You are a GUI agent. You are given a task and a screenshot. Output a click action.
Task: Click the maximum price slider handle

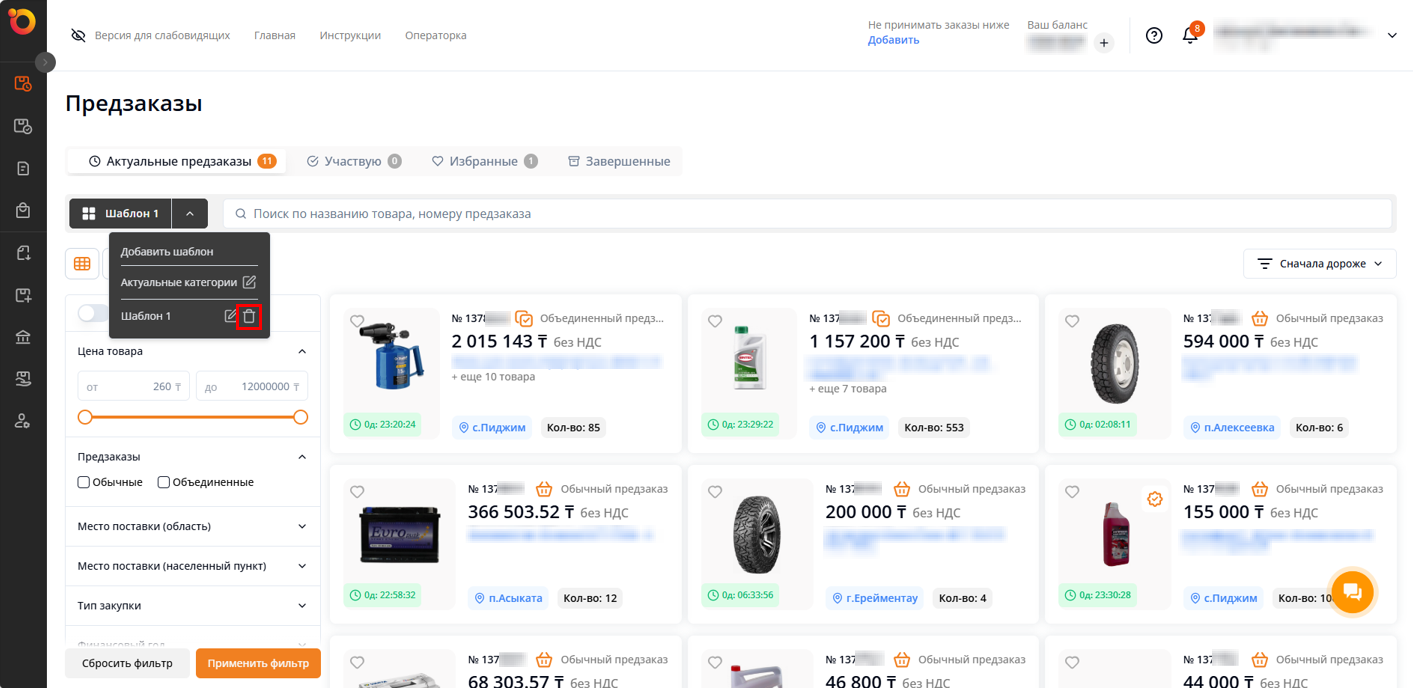tap(300, 417)
